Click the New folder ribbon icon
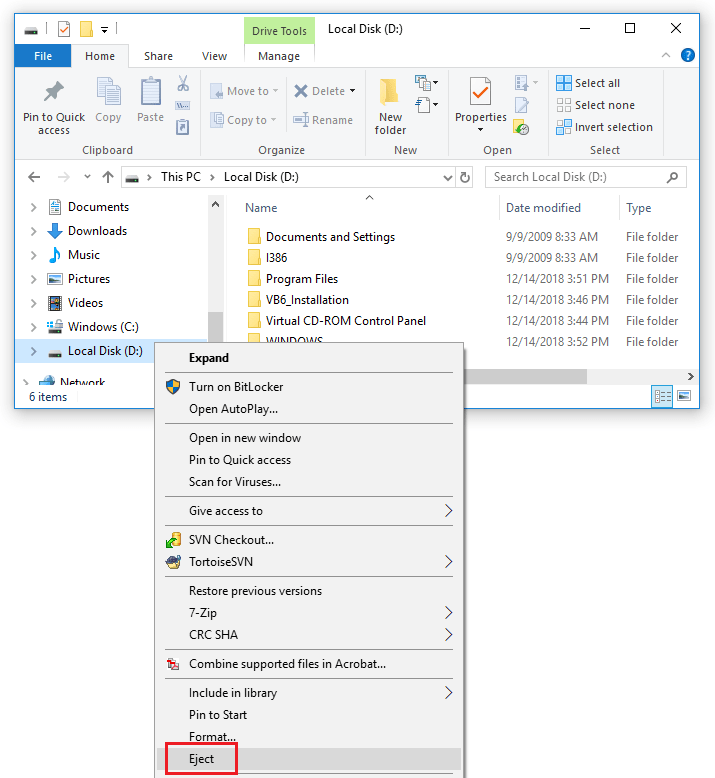 coord(390,92)
